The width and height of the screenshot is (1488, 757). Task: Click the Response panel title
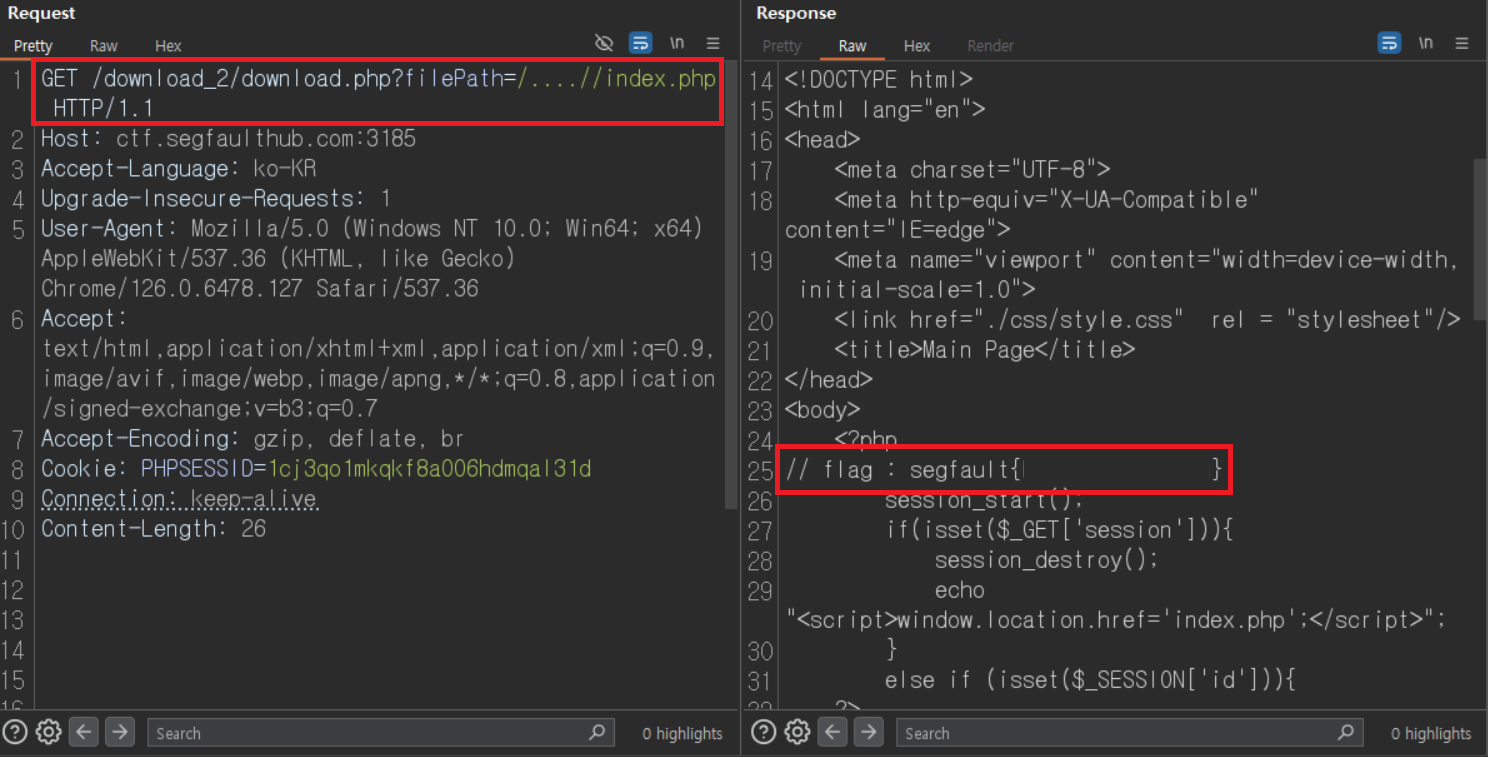pos(796,13)
